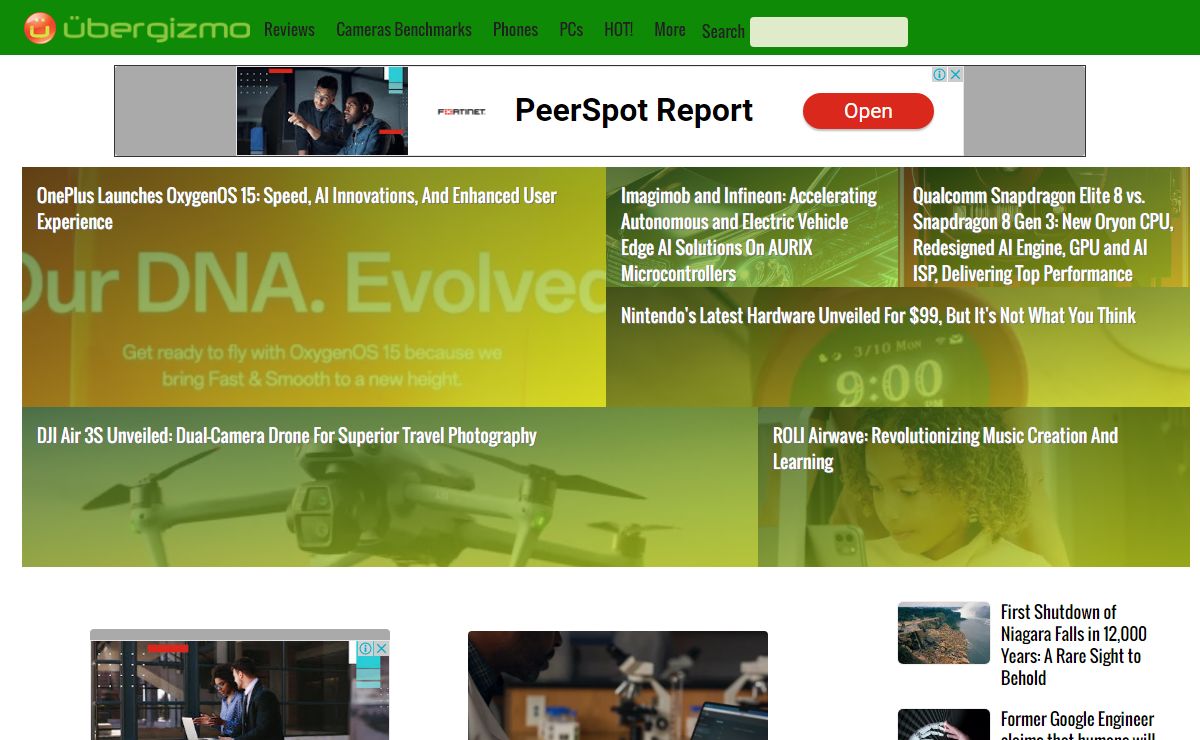This screenshot has width=1200, height=740.
Task: Open the Reviews menu item
Action: pyautogui.click(x=289, y=30)
